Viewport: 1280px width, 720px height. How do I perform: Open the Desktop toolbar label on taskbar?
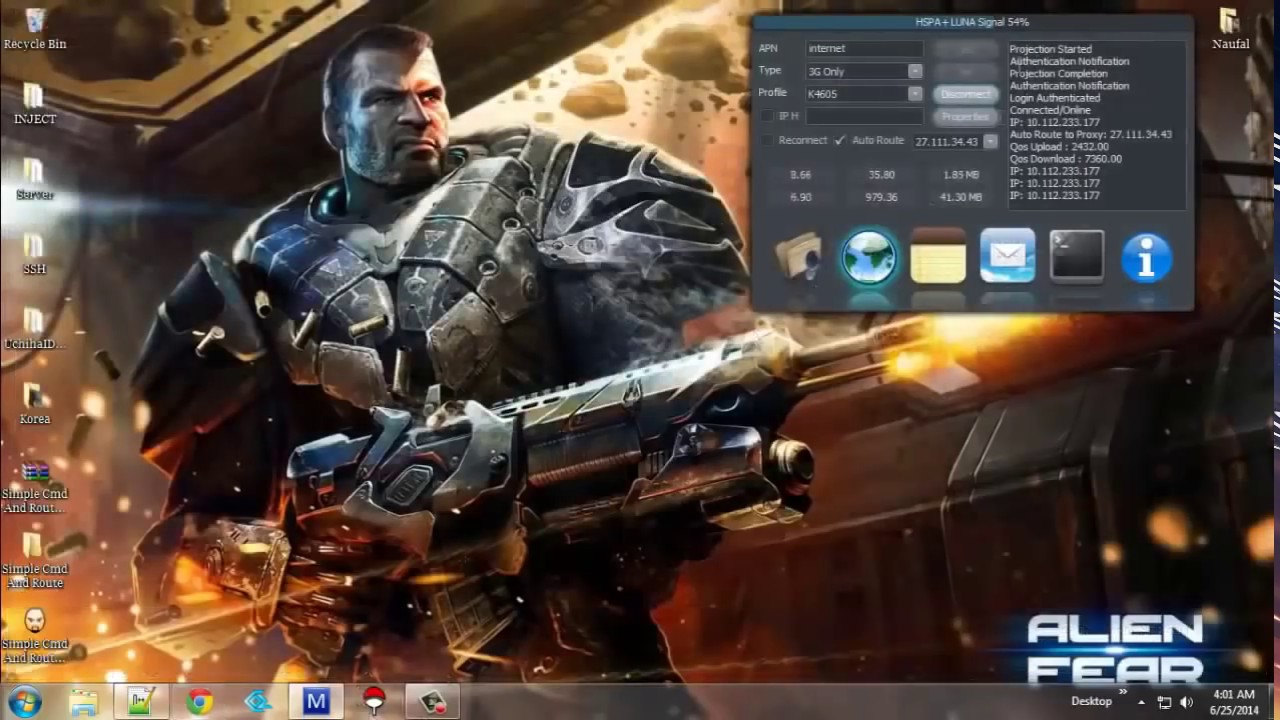tap(1092, 702)
